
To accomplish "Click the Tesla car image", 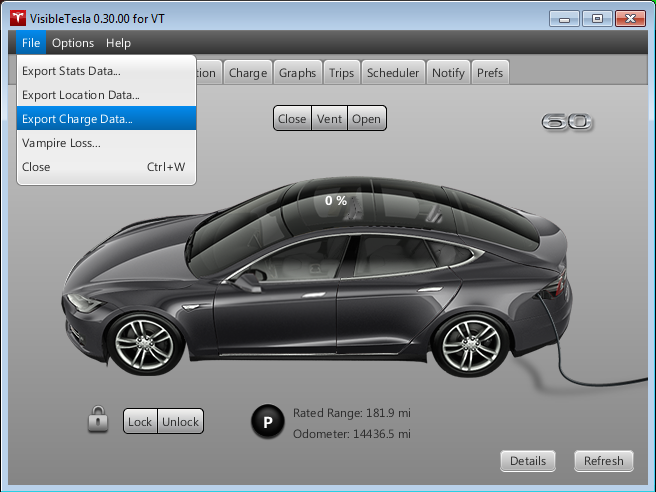I will 318,276.
